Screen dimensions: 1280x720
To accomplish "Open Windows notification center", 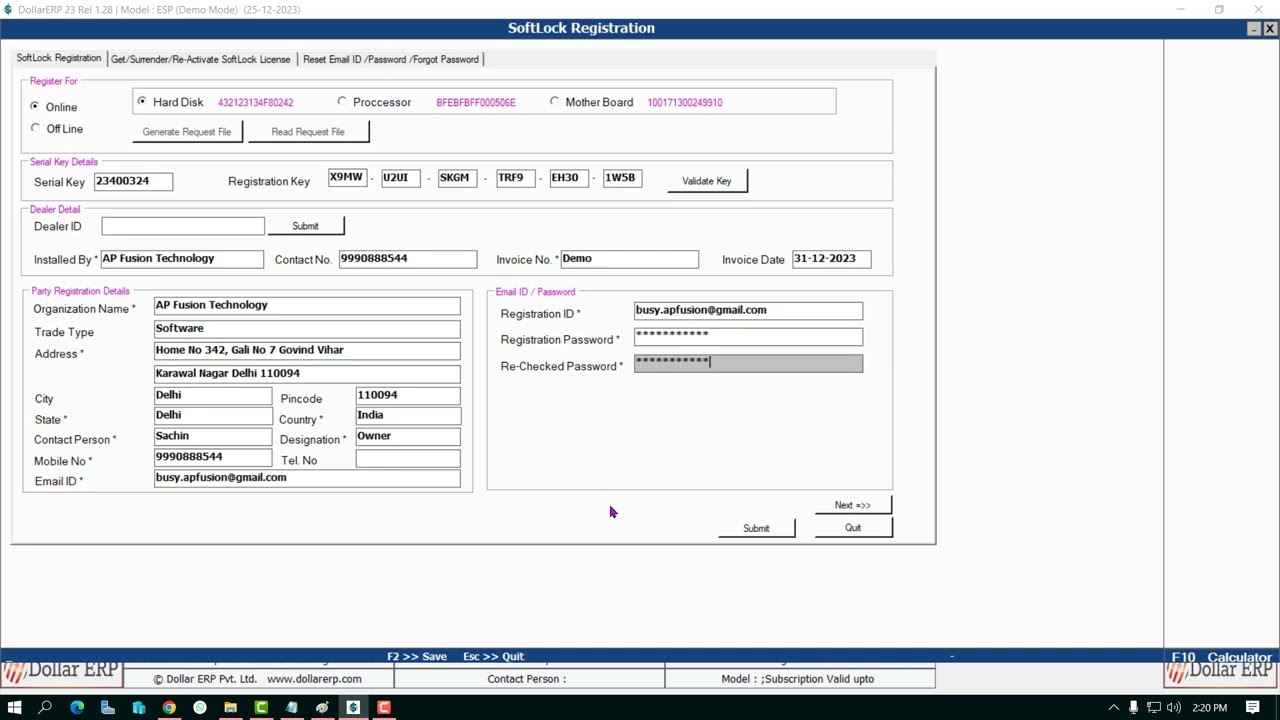I will point(1252,707).
